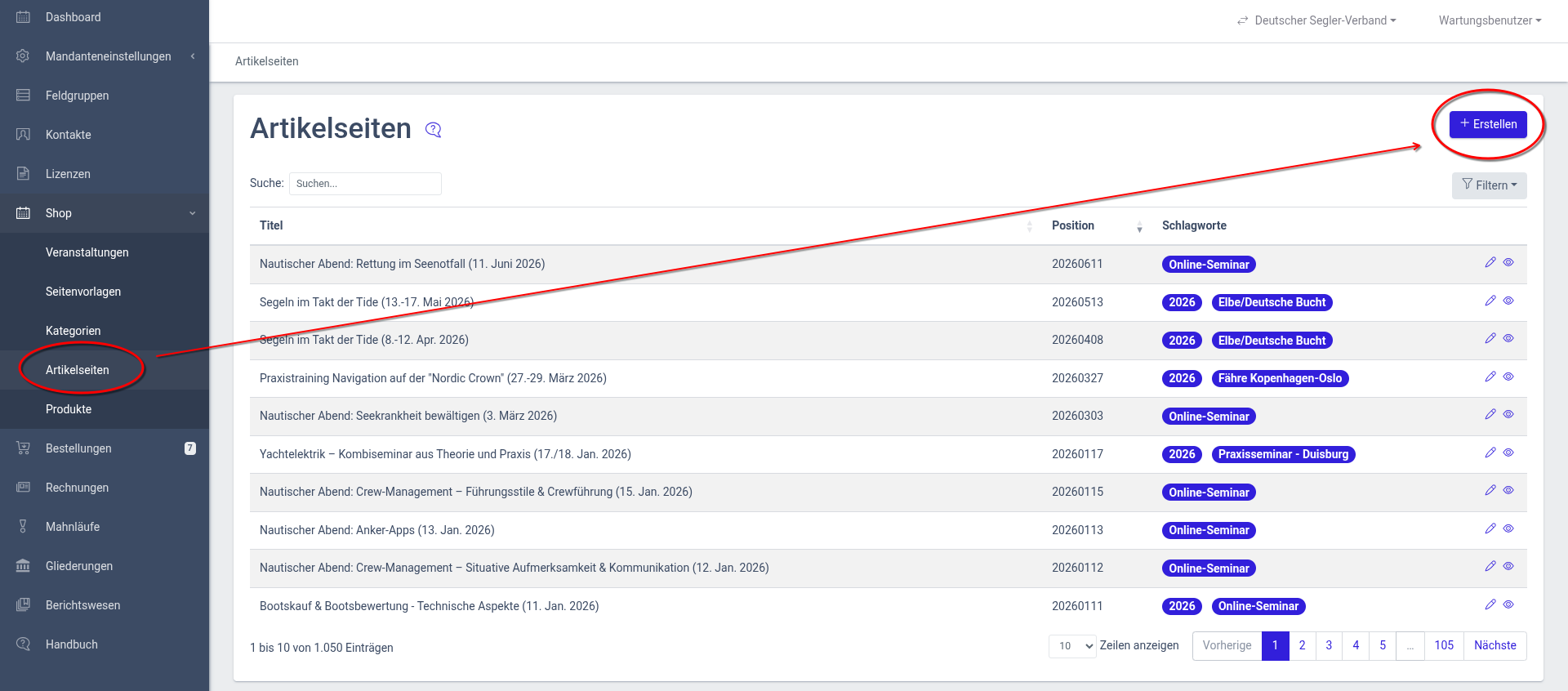The width and height of the screenshot is (1568, 691).
Task: Expand the Wartungsbenutzer user menu
Action: (1490, 20)
